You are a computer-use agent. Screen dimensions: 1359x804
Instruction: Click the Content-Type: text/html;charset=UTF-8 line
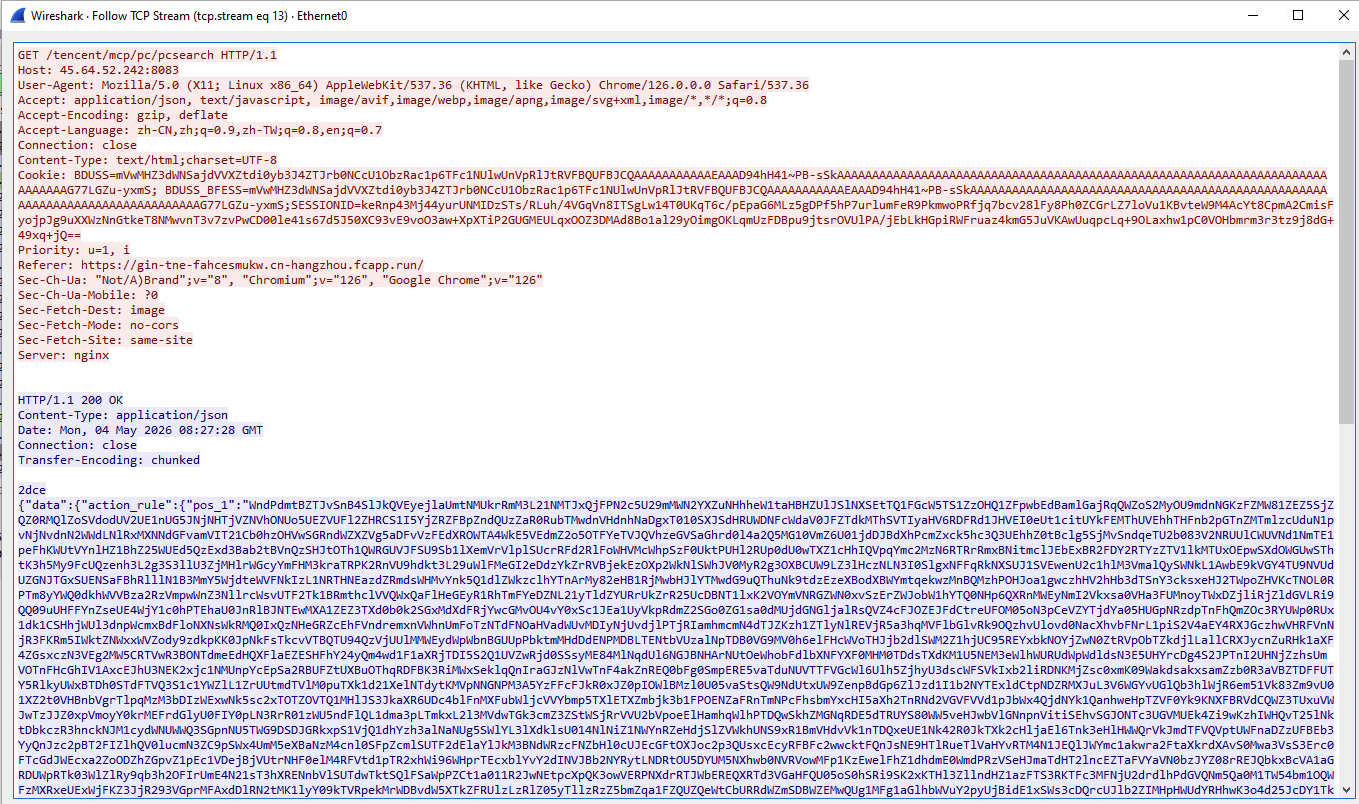(147, 160)
